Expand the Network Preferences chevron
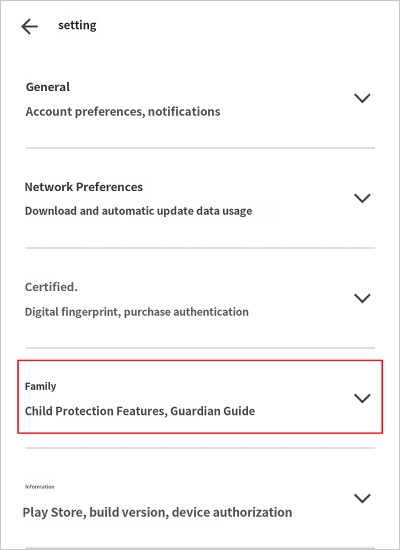This screenshot has height=550, width=400. pos(362,198)
